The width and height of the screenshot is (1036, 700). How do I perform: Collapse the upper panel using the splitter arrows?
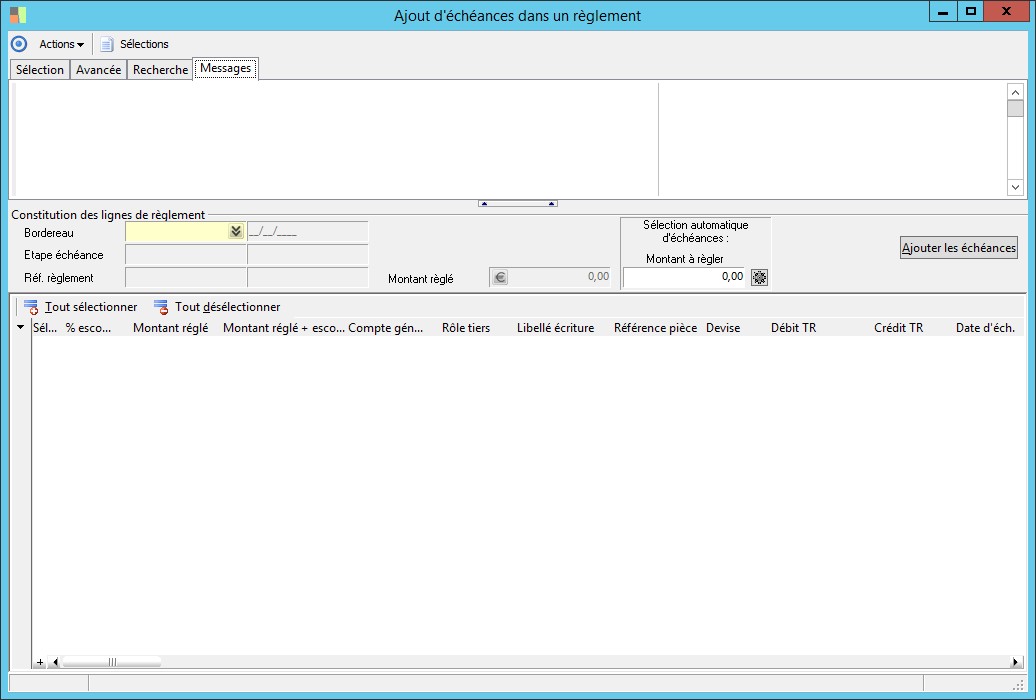click(x=517, y=204)
